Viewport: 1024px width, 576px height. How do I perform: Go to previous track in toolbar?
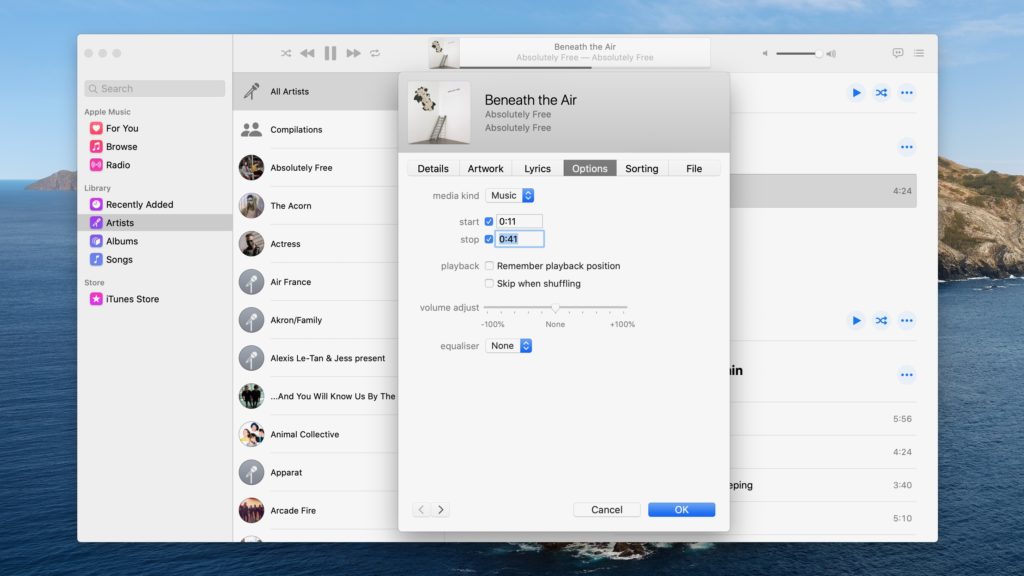point(307,53)
